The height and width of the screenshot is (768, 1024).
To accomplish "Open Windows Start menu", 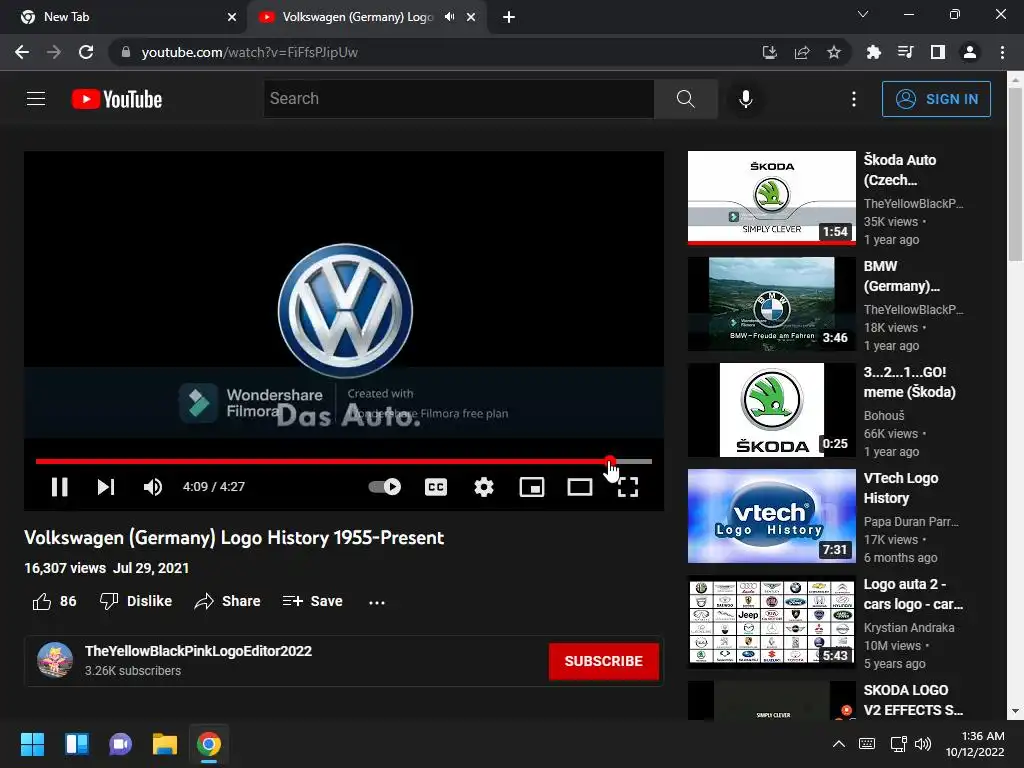I will point(32,744).
